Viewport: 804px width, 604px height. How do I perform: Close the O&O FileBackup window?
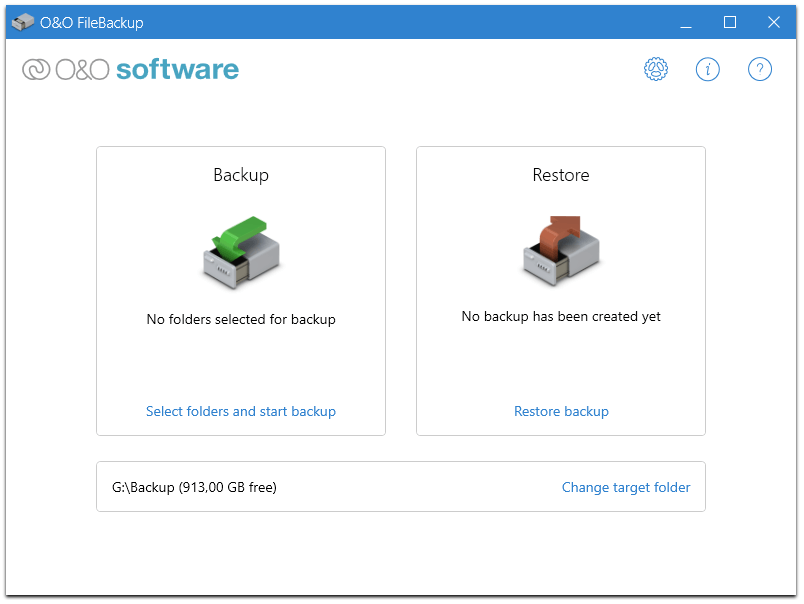774,22
